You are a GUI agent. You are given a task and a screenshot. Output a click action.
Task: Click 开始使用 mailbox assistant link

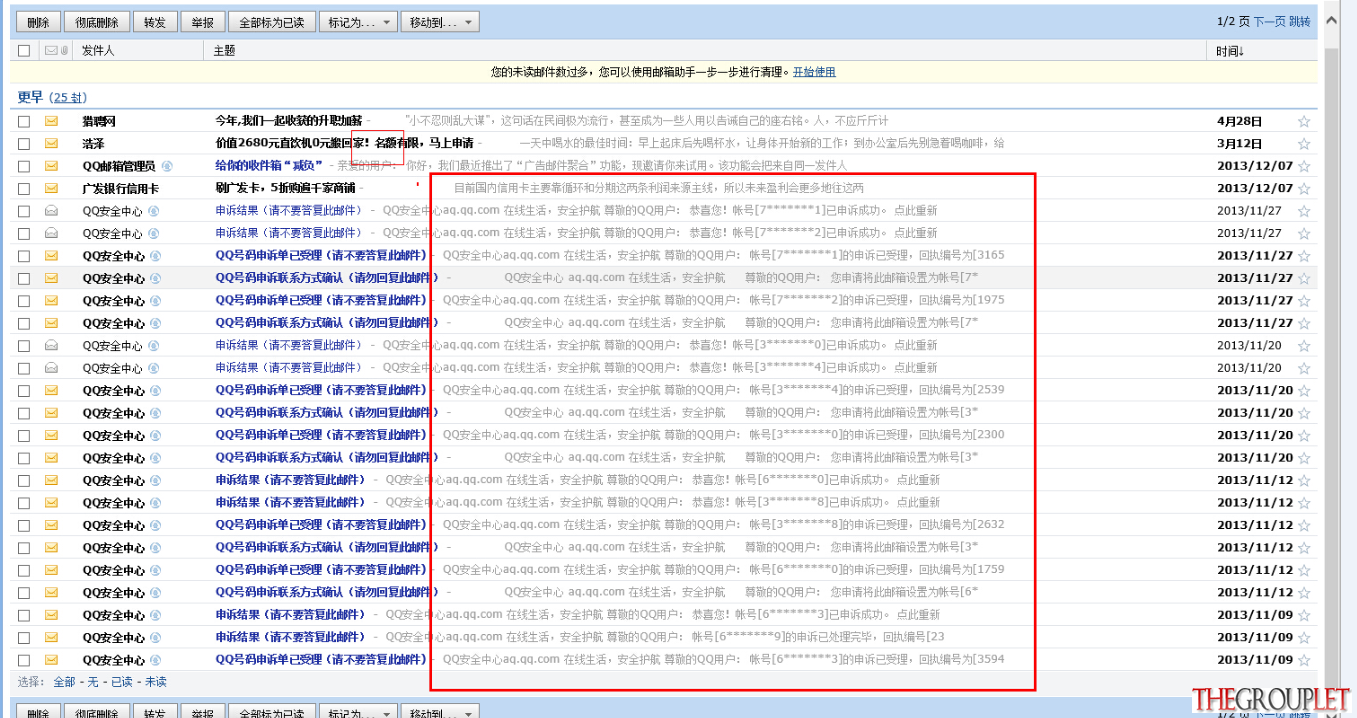(x=814, y=72)
